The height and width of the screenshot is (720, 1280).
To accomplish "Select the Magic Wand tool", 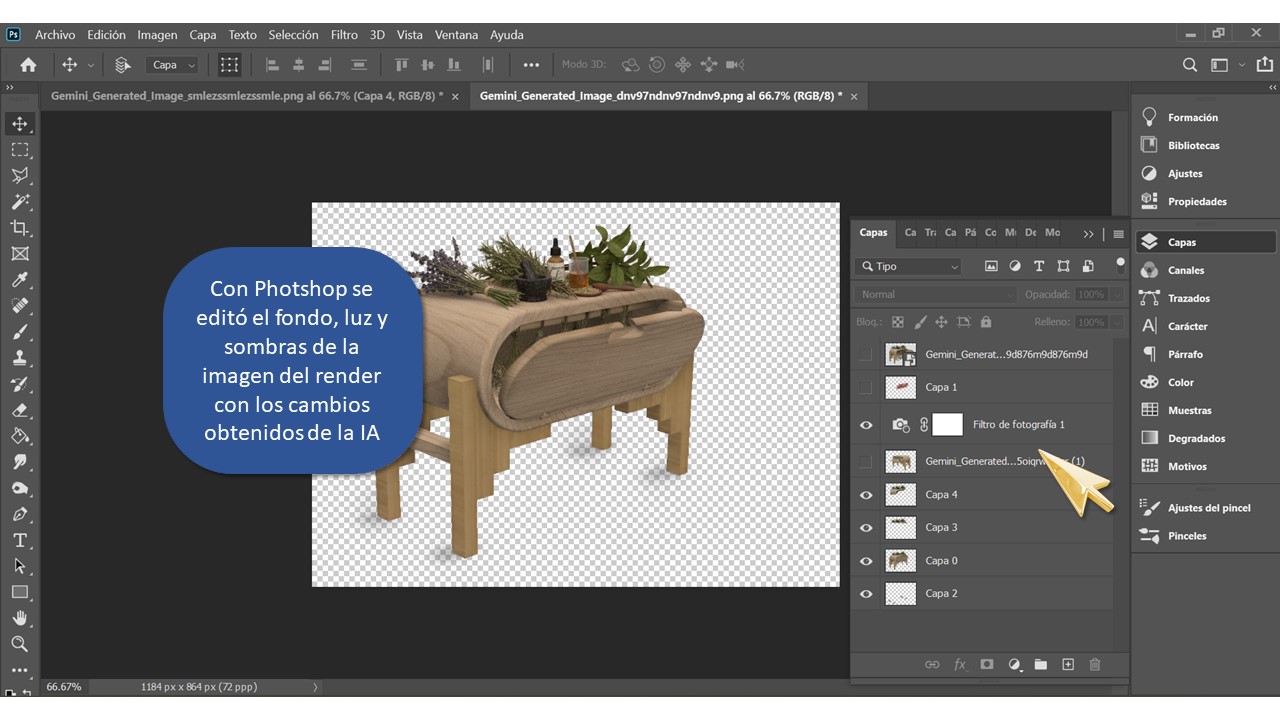I will coord(20,202).
